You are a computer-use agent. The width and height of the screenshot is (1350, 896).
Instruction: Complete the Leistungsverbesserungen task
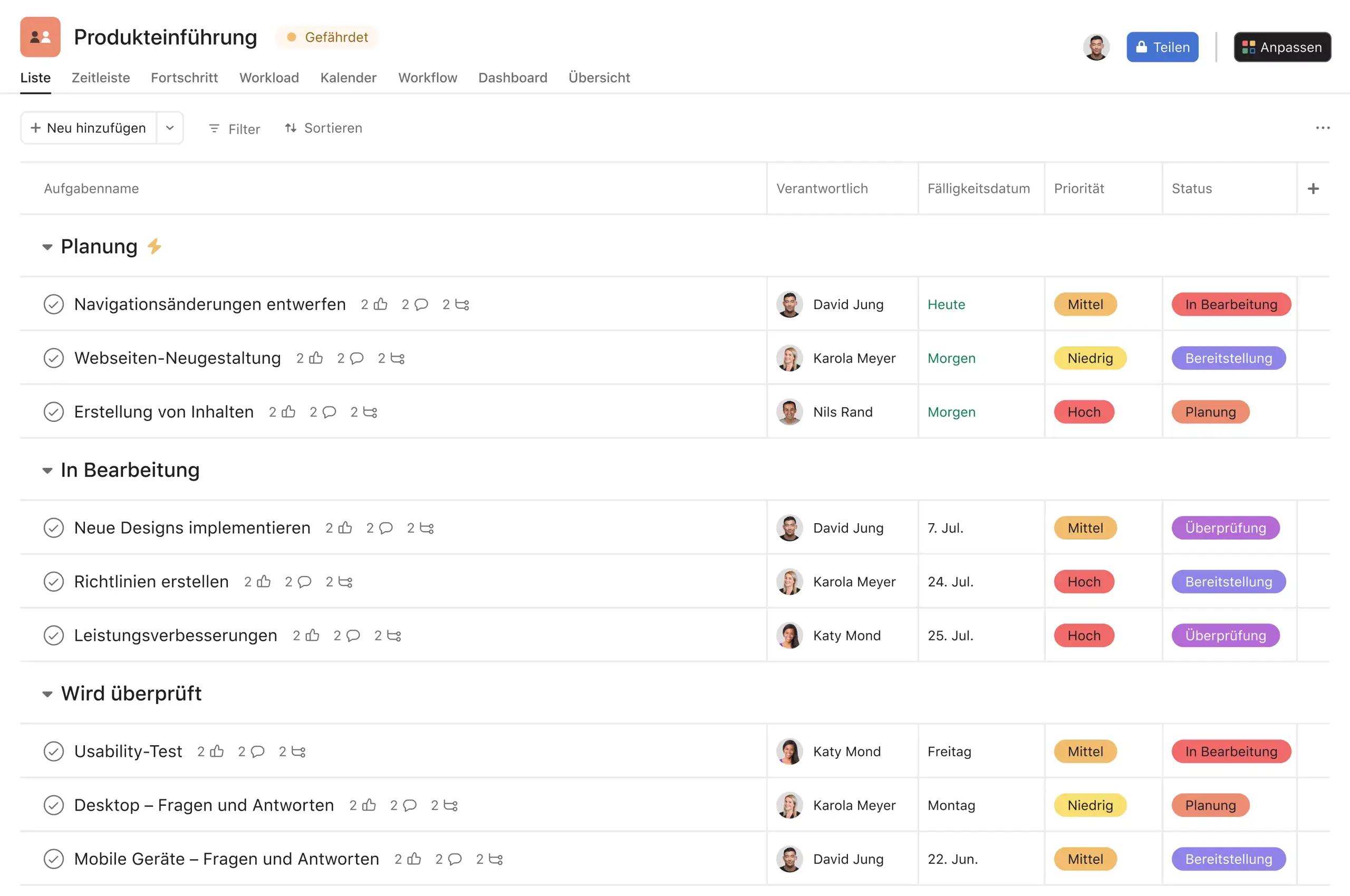click(x=54, y=635)
